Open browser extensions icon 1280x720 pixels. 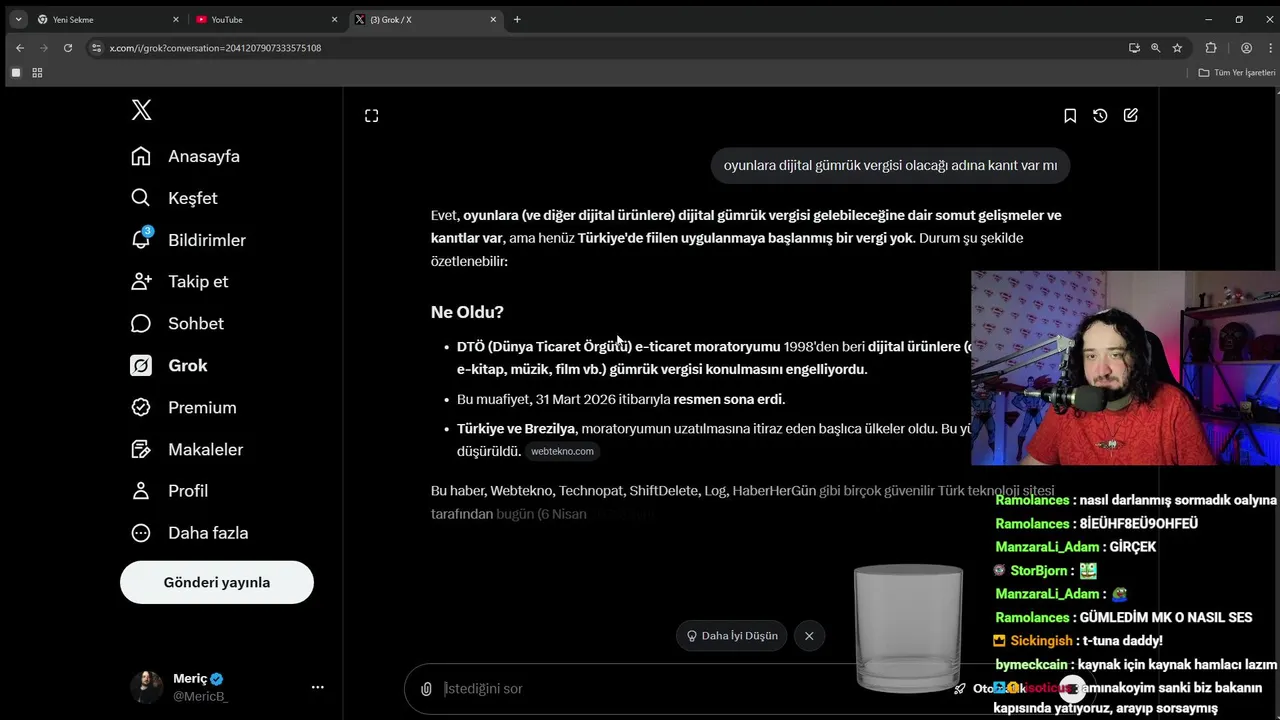1211,47
